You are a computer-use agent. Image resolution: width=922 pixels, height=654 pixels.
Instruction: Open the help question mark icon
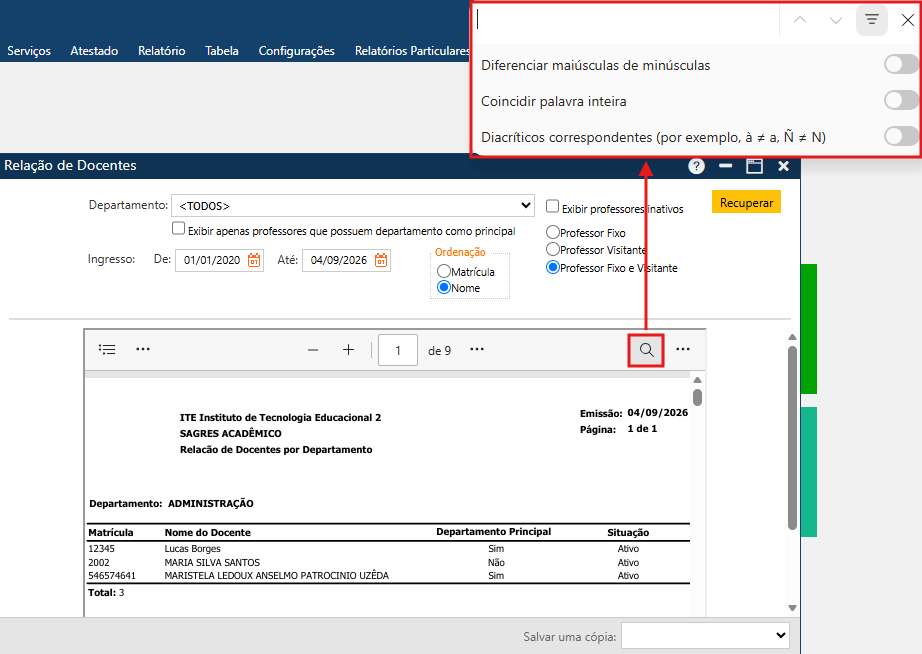[x=696, y=166]
